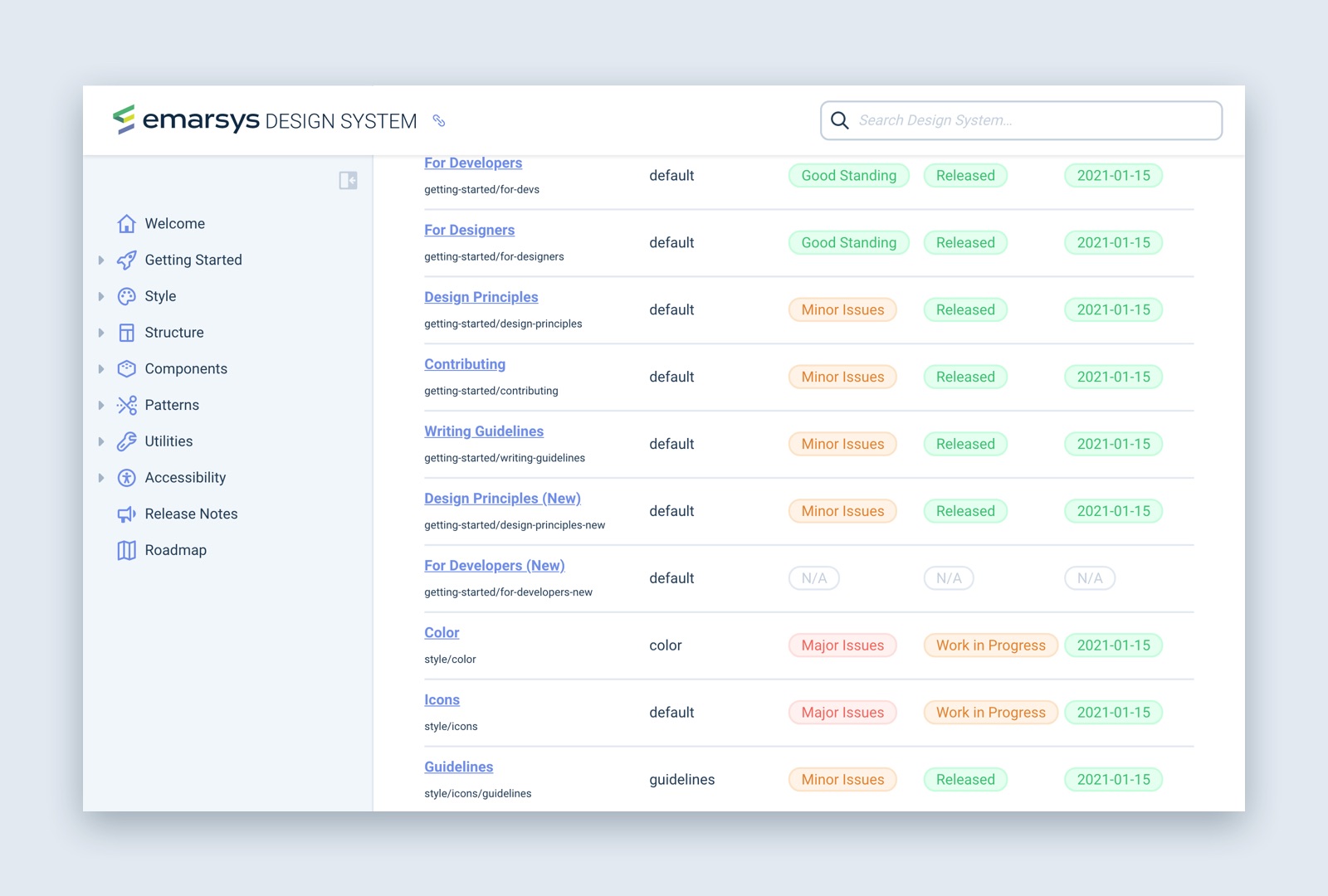Click the Style palette icon
The height and width of the screenshot is (896, 1328).
coord(126,296)
